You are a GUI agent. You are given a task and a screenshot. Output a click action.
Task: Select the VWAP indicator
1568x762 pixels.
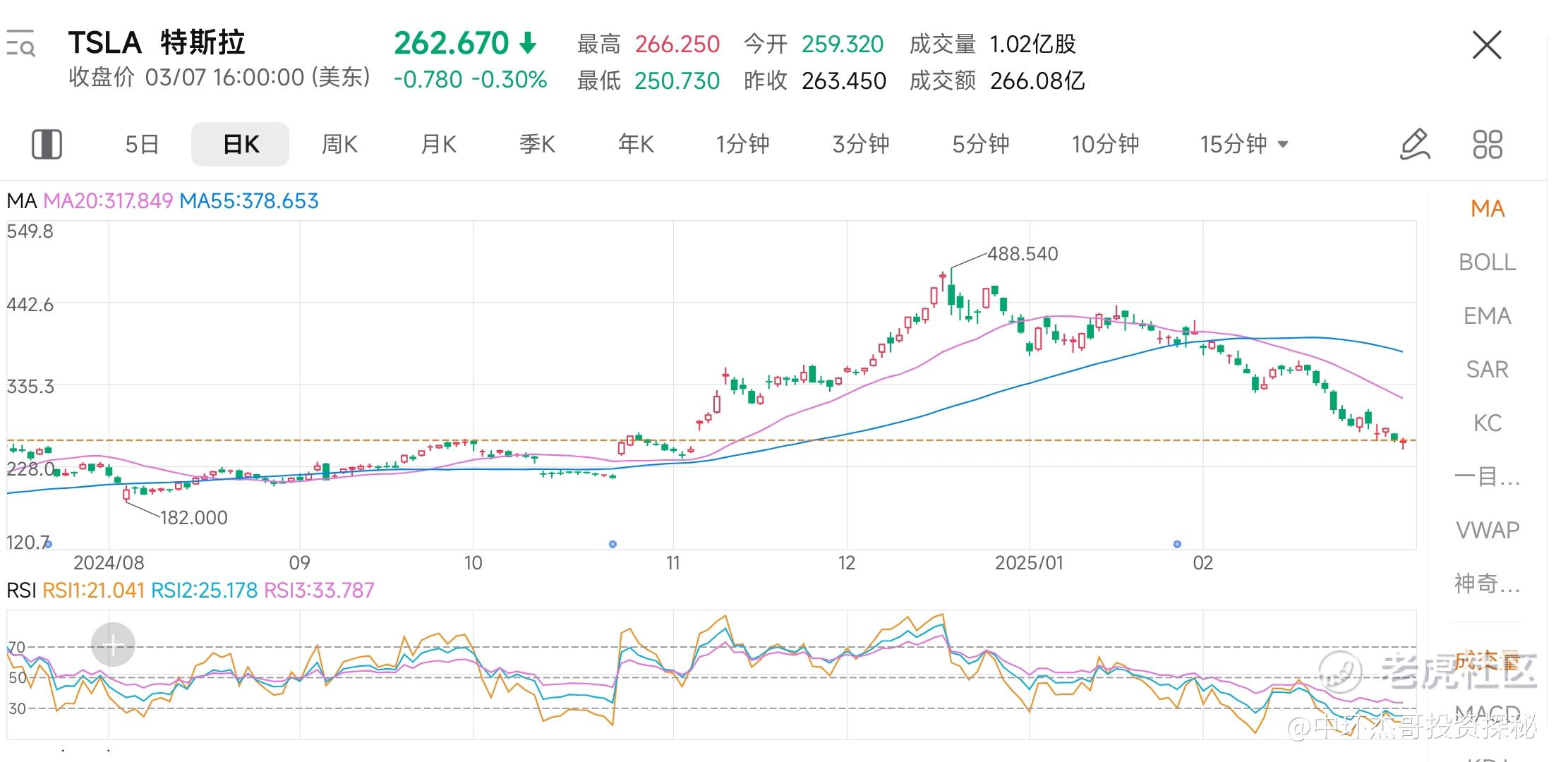[x=1488, y=530]
